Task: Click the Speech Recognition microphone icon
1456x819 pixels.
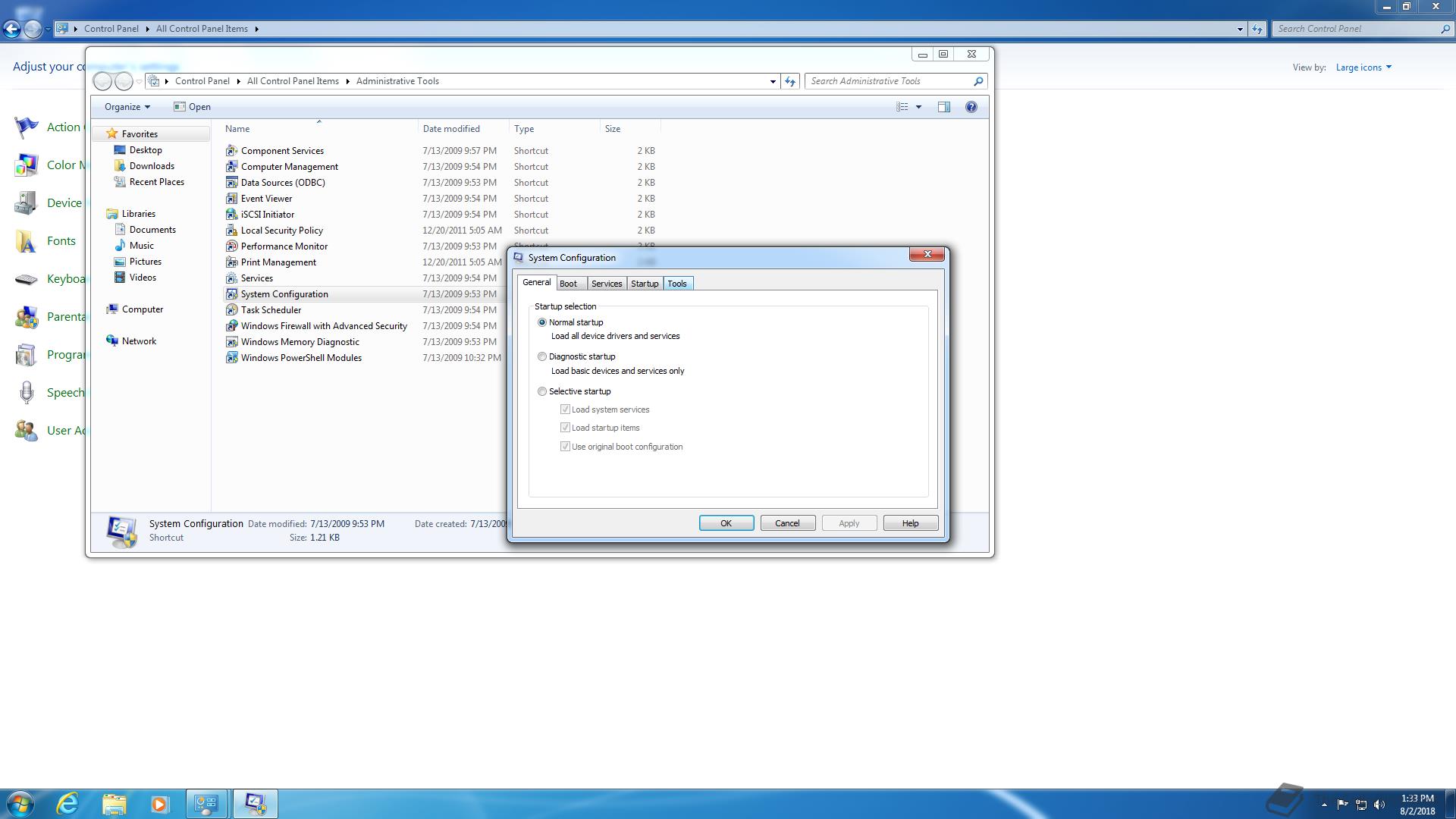Action: coord(26,393)
